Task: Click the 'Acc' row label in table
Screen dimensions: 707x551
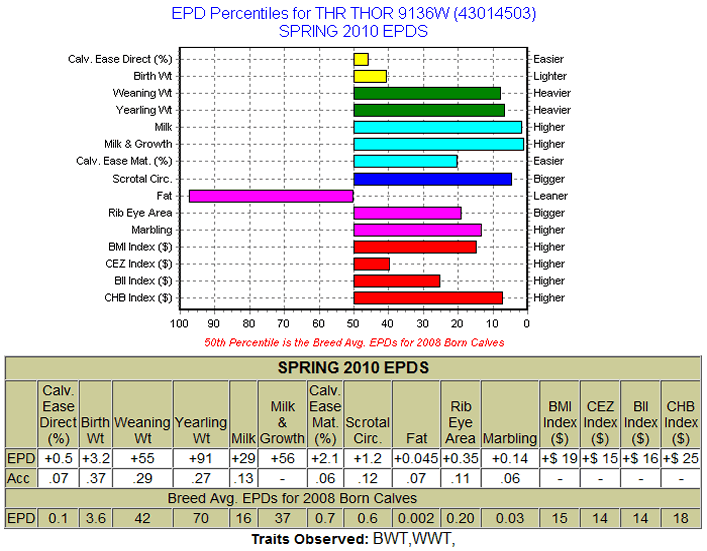Action: point(18,478)
